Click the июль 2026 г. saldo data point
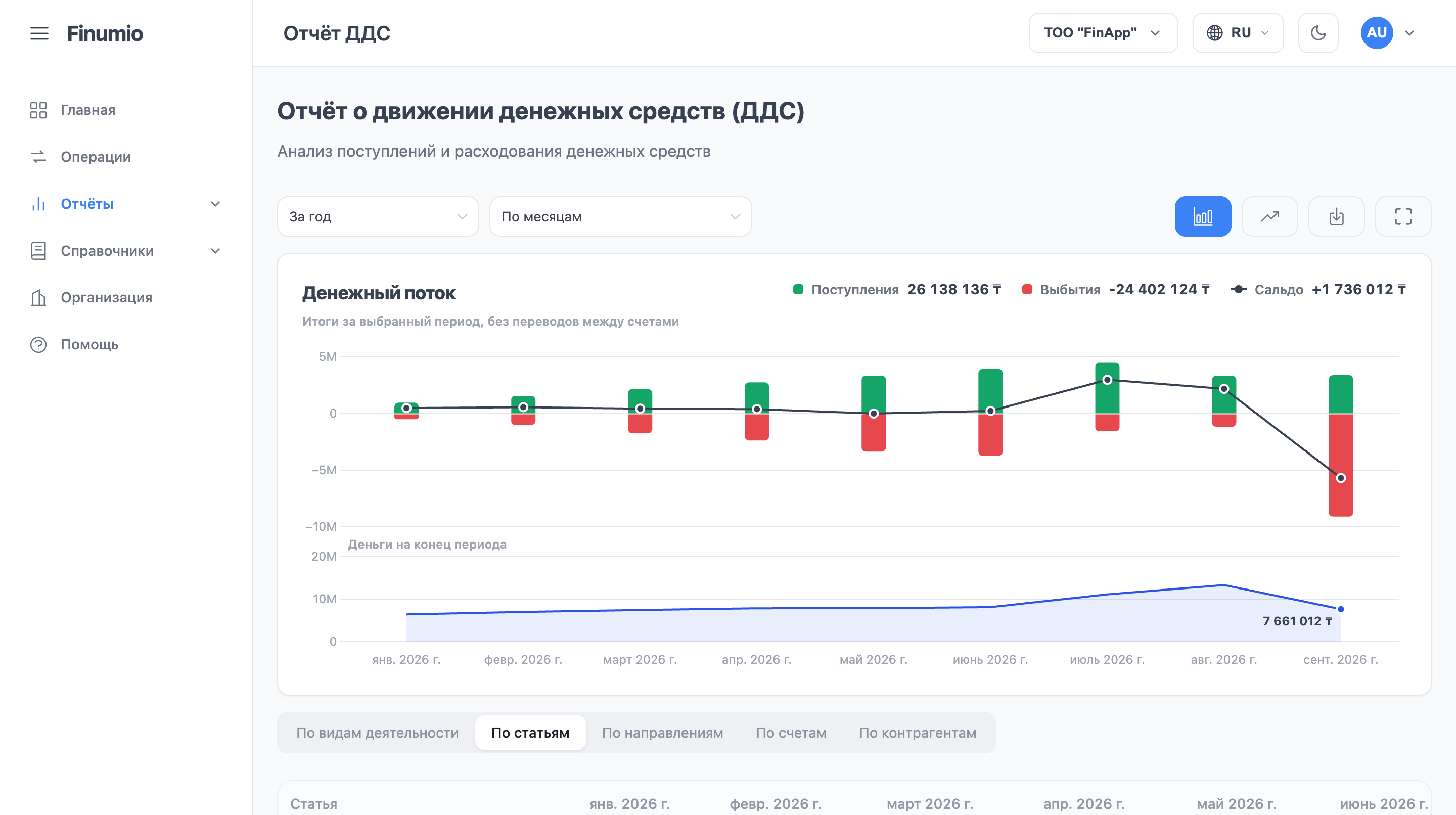 point(1107,380)
